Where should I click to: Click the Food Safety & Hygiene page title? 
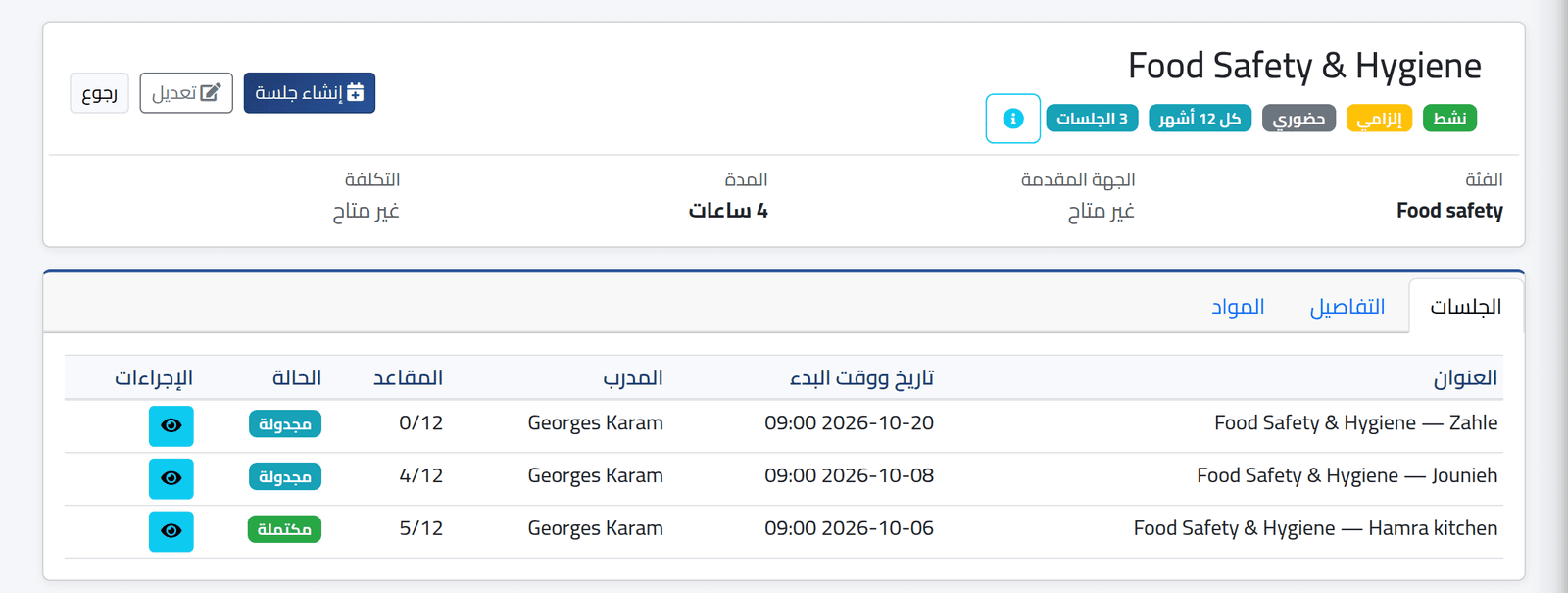(x=1304, y=67)
